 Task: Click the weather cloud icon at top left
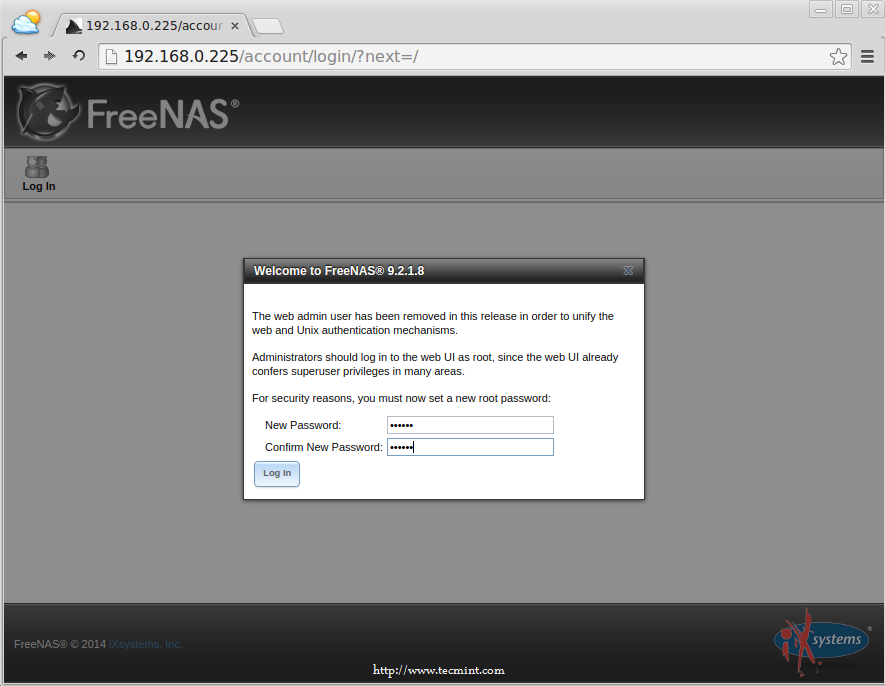point(26,23)
